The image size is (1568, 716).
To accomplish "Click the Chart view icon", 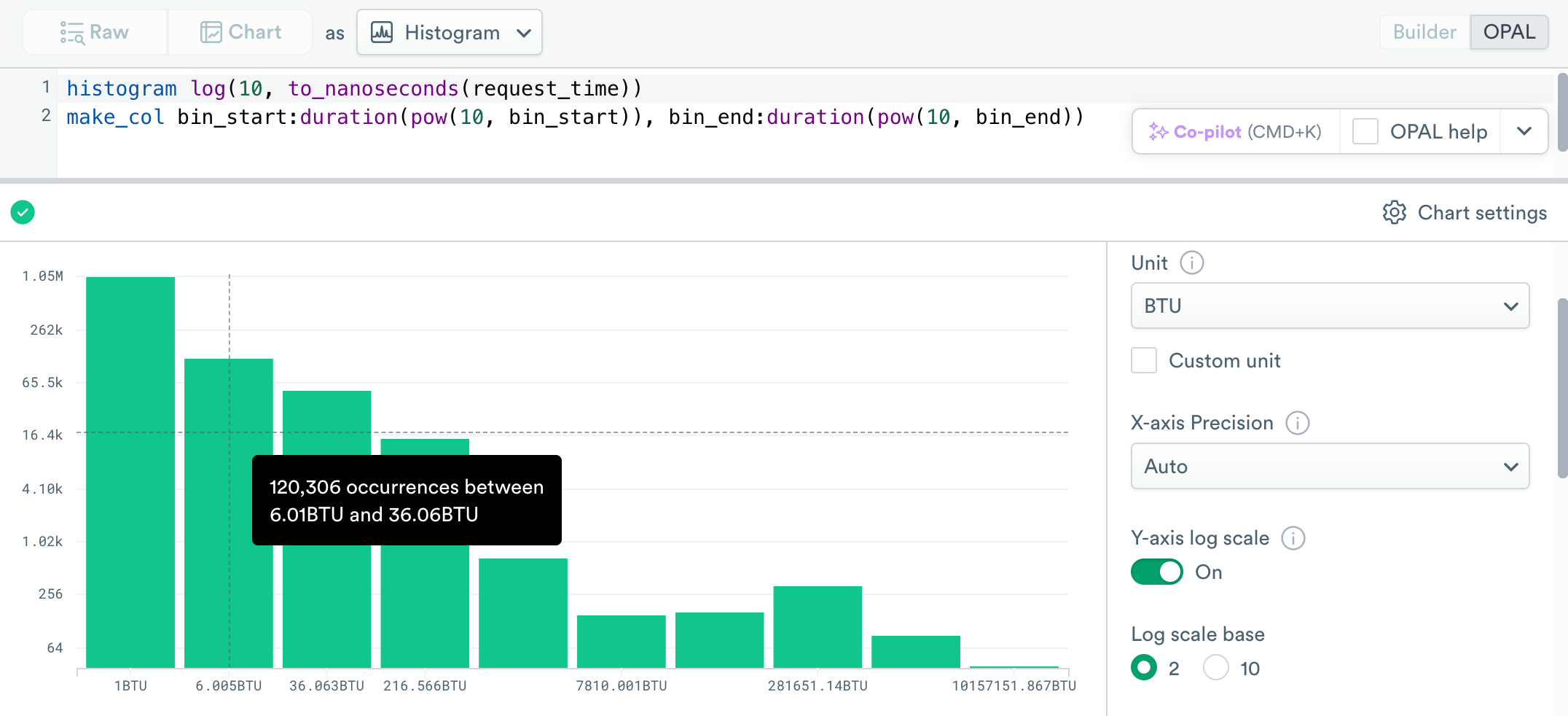I will click(211, 32).
